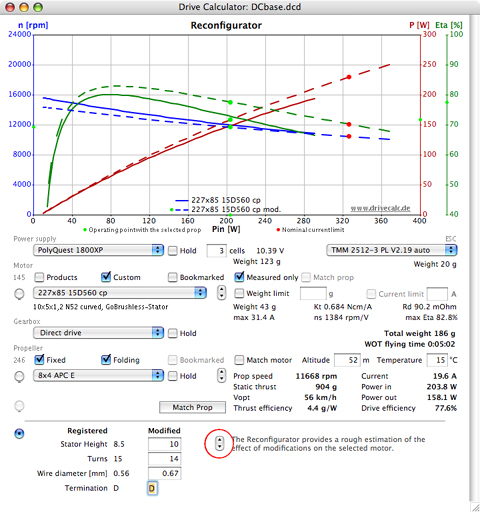Click the Temperature input field
This screenshot has height=512, width=480.
pos(437,360)
